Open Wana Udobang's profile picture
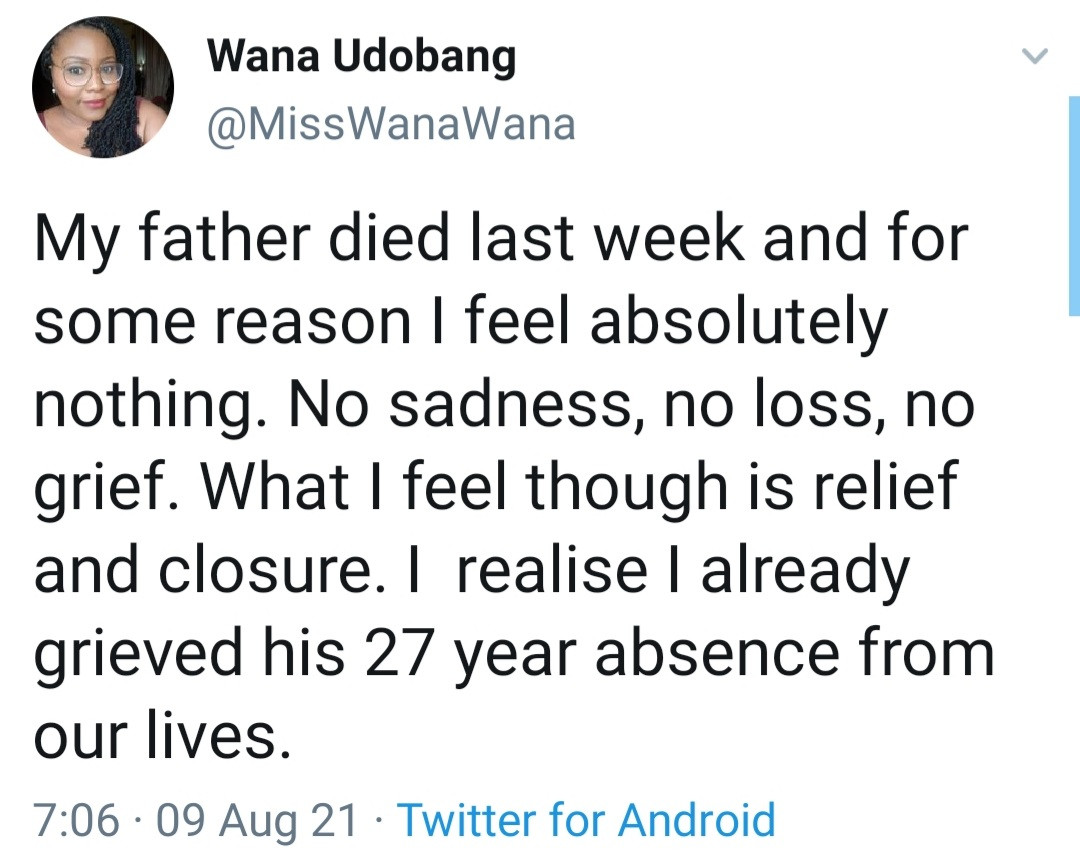 coord(103,88)
